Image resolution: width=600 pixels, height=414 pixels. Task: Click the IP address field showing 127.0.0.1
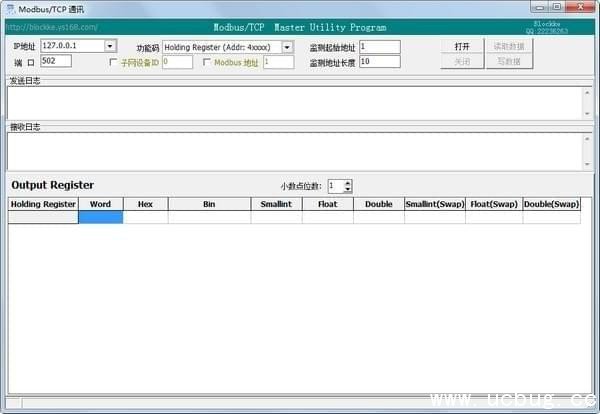(73, 46)
